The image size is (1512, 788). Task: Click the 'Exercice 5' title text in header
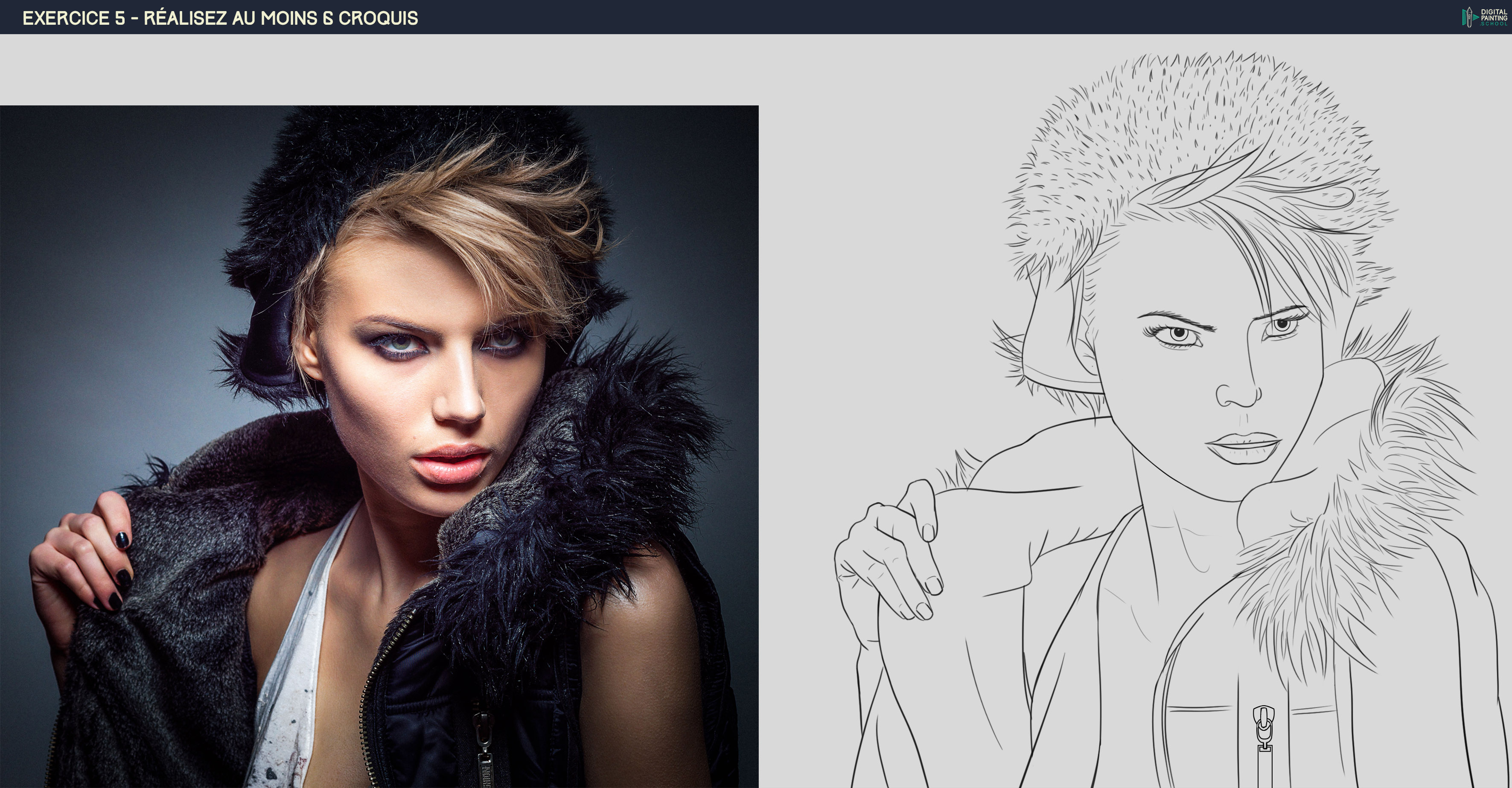click(74, 18)
